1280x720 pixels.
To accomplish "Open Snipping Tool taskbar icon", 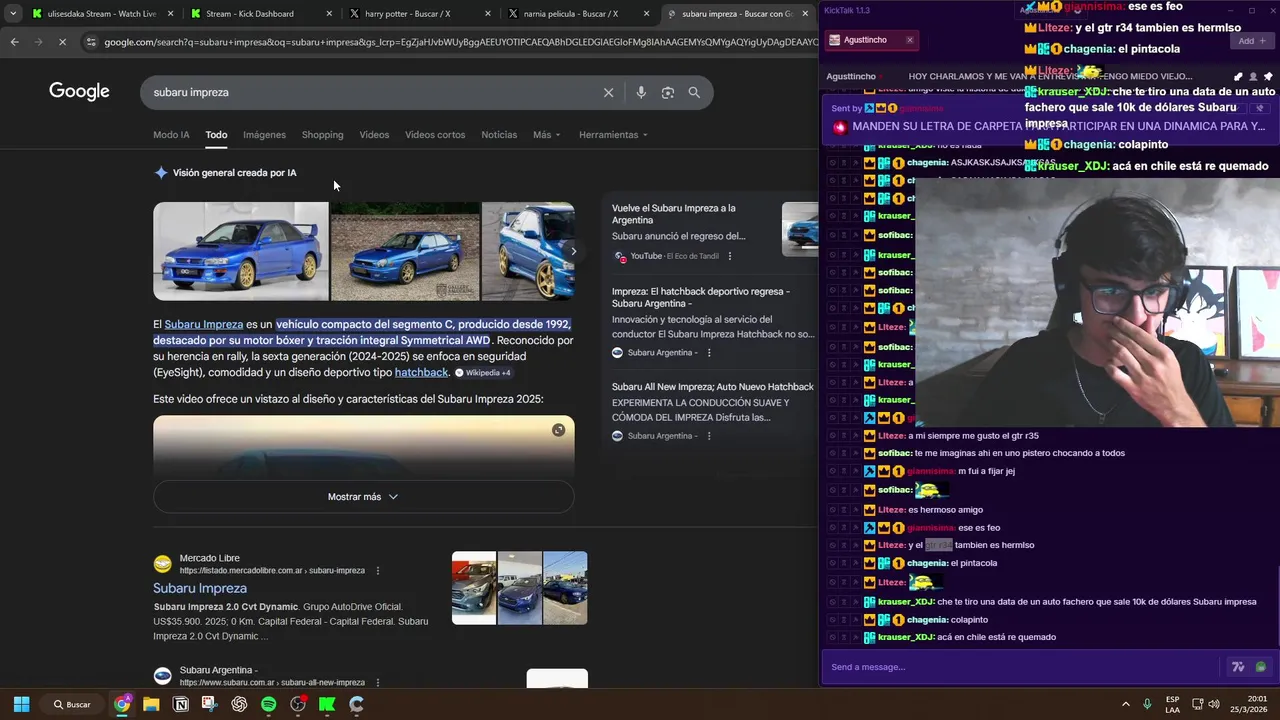I will click(209, 704).
